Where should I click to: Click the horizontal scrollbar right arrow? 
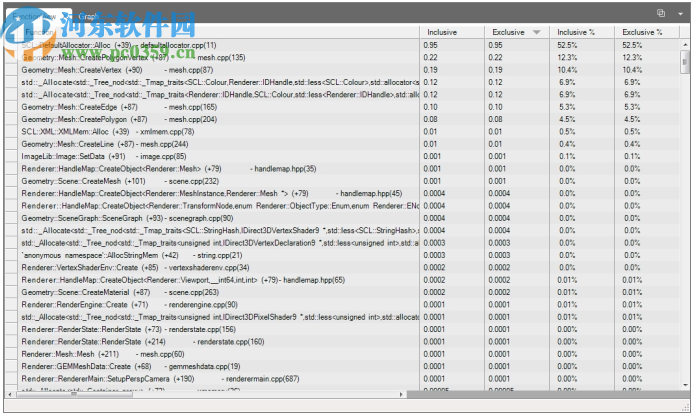401,394
